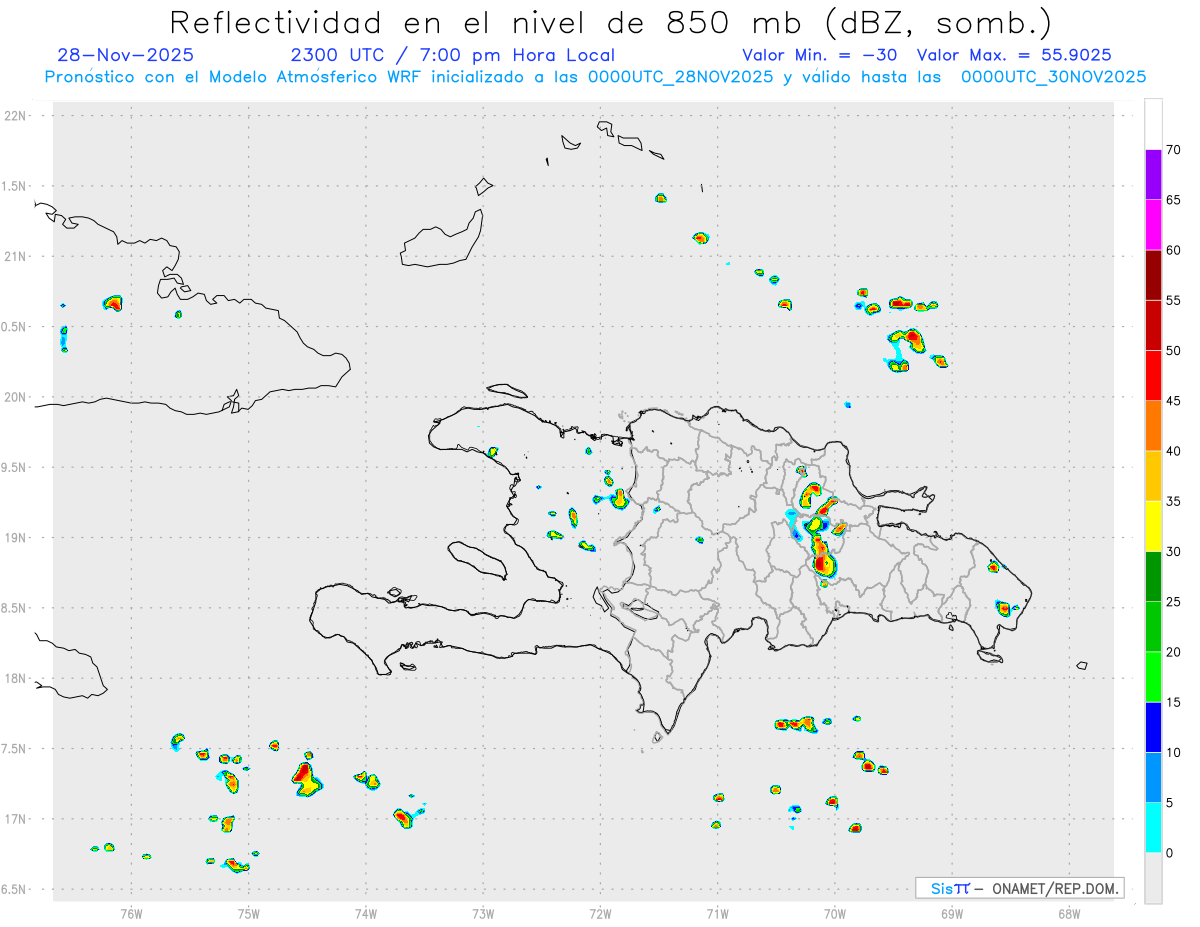Click the 'SisTT – ONAMET/REP.DOM.' credit box

(1020, 888)
